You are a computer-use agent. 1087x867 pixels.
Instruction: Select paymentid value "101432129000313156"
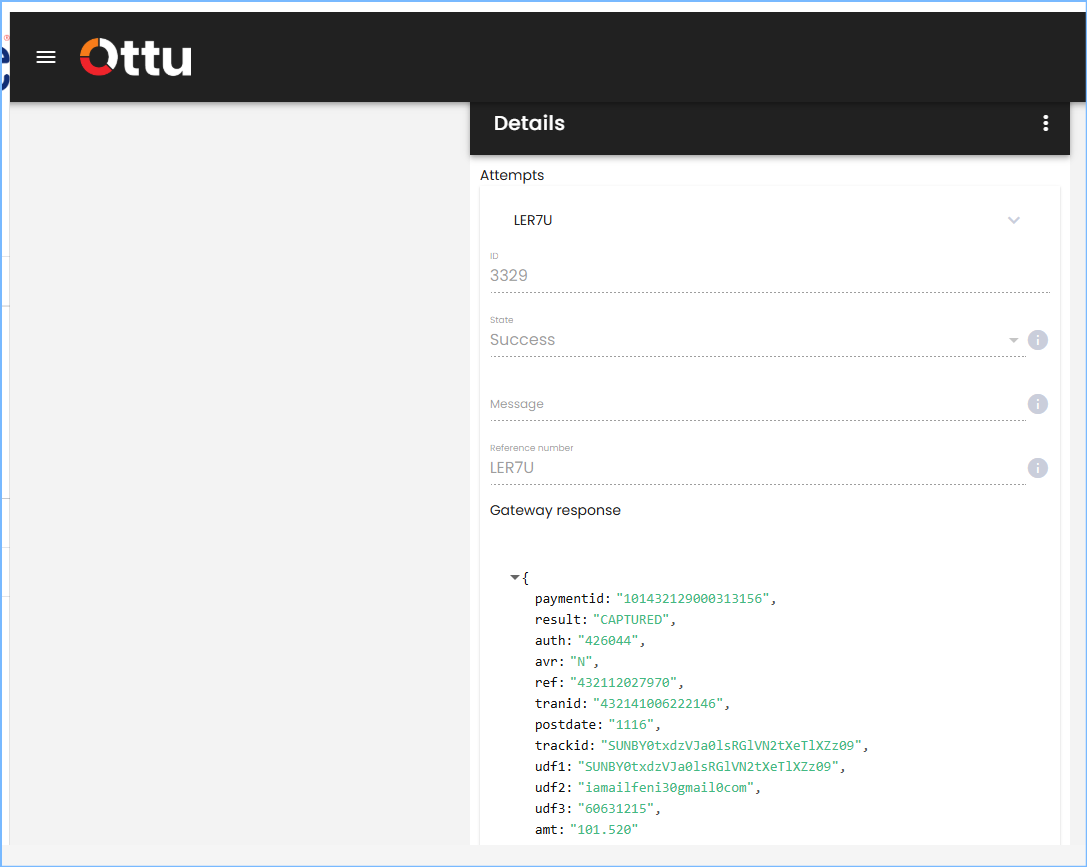[x=692, y=599]
